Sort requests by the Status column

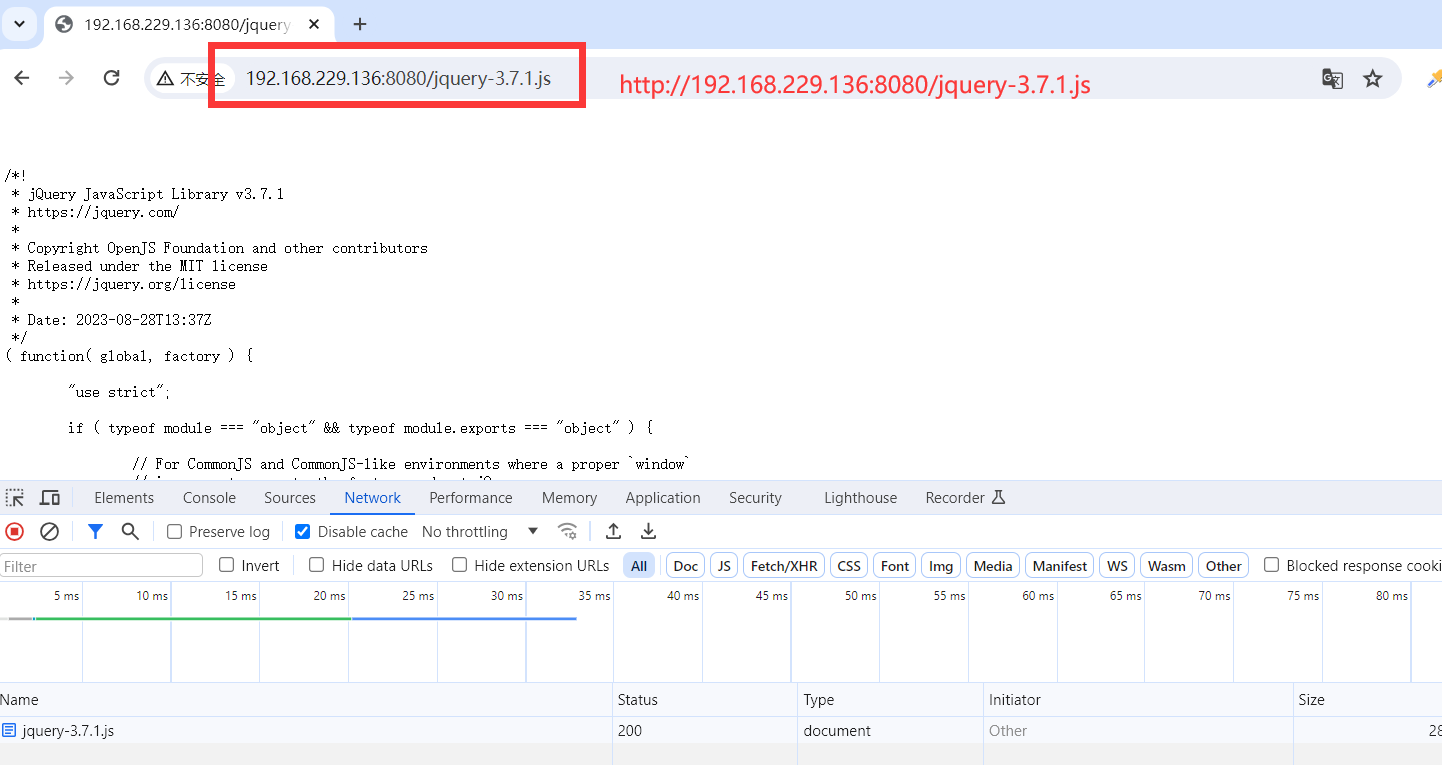[x=706, y=700]
